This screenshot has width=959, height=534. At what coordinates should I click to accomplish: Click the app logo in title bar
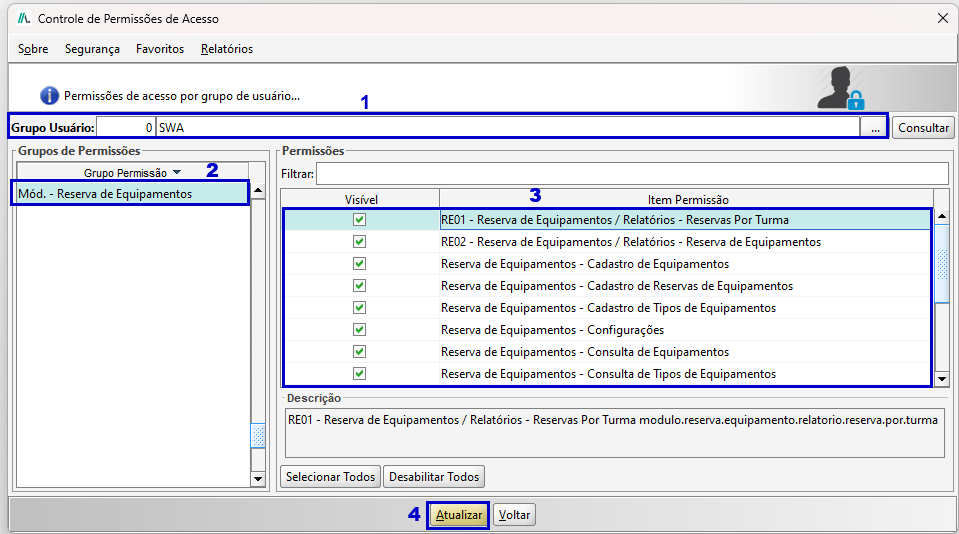pos(24,18)
